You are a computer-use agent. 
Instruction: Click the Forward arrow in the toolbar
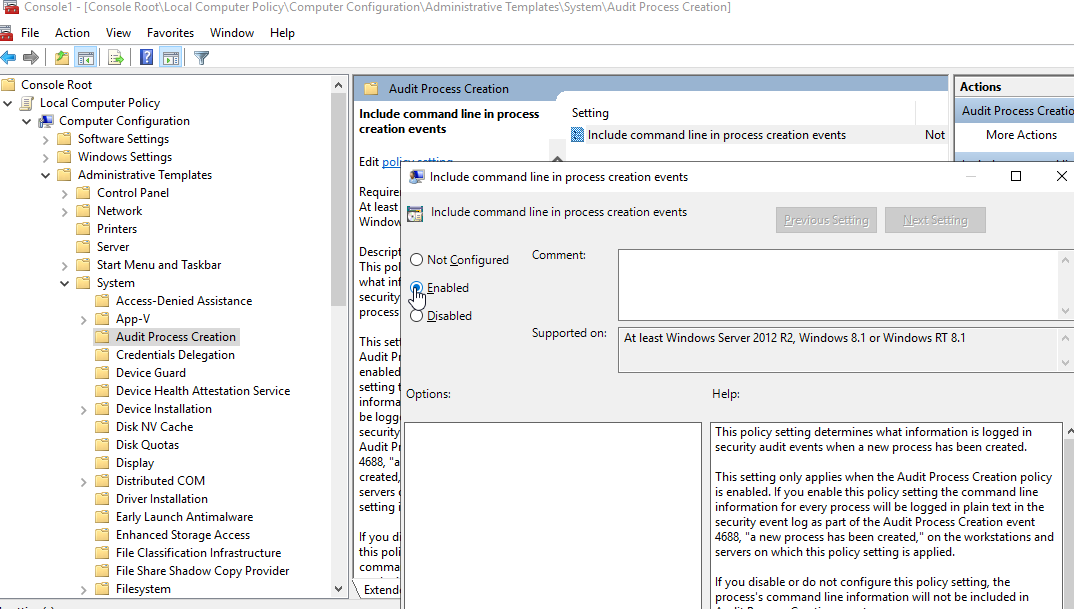point(31,58)
